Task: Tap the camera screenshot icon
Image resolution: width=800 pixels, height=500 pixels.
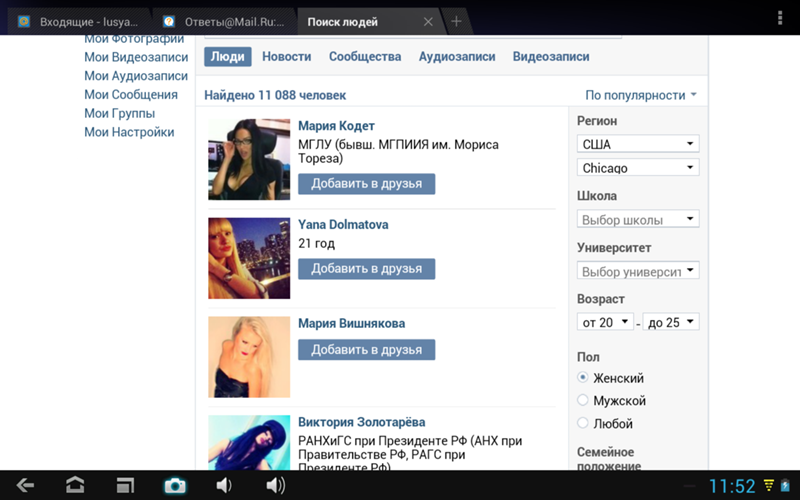Action: [175, 486]
